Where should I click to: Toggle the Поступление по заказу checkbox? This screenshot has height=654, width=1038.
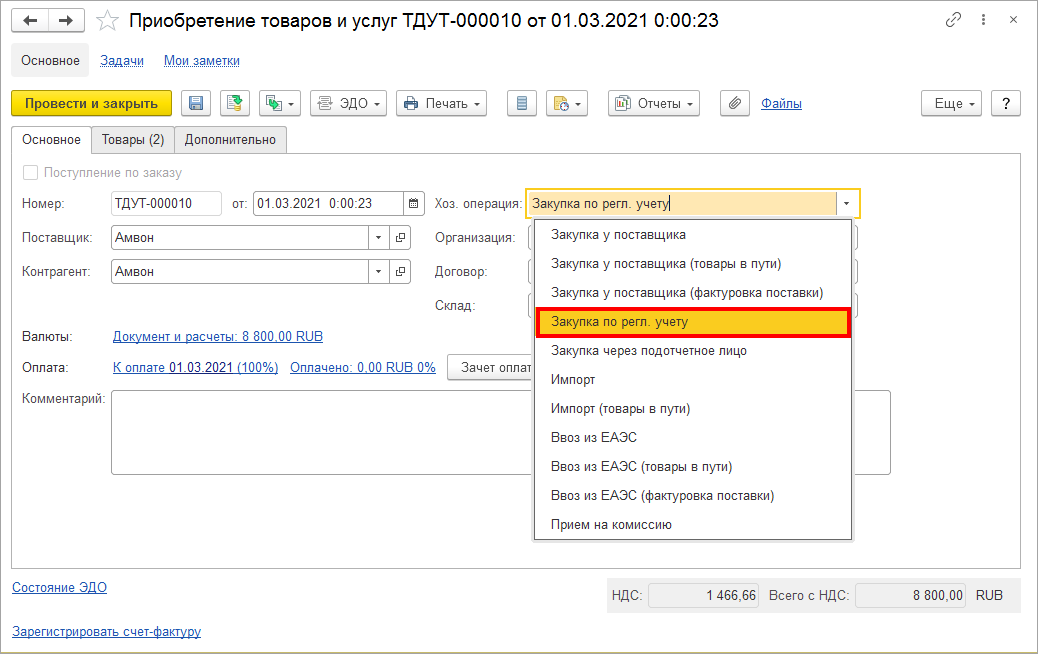point(30,173)
